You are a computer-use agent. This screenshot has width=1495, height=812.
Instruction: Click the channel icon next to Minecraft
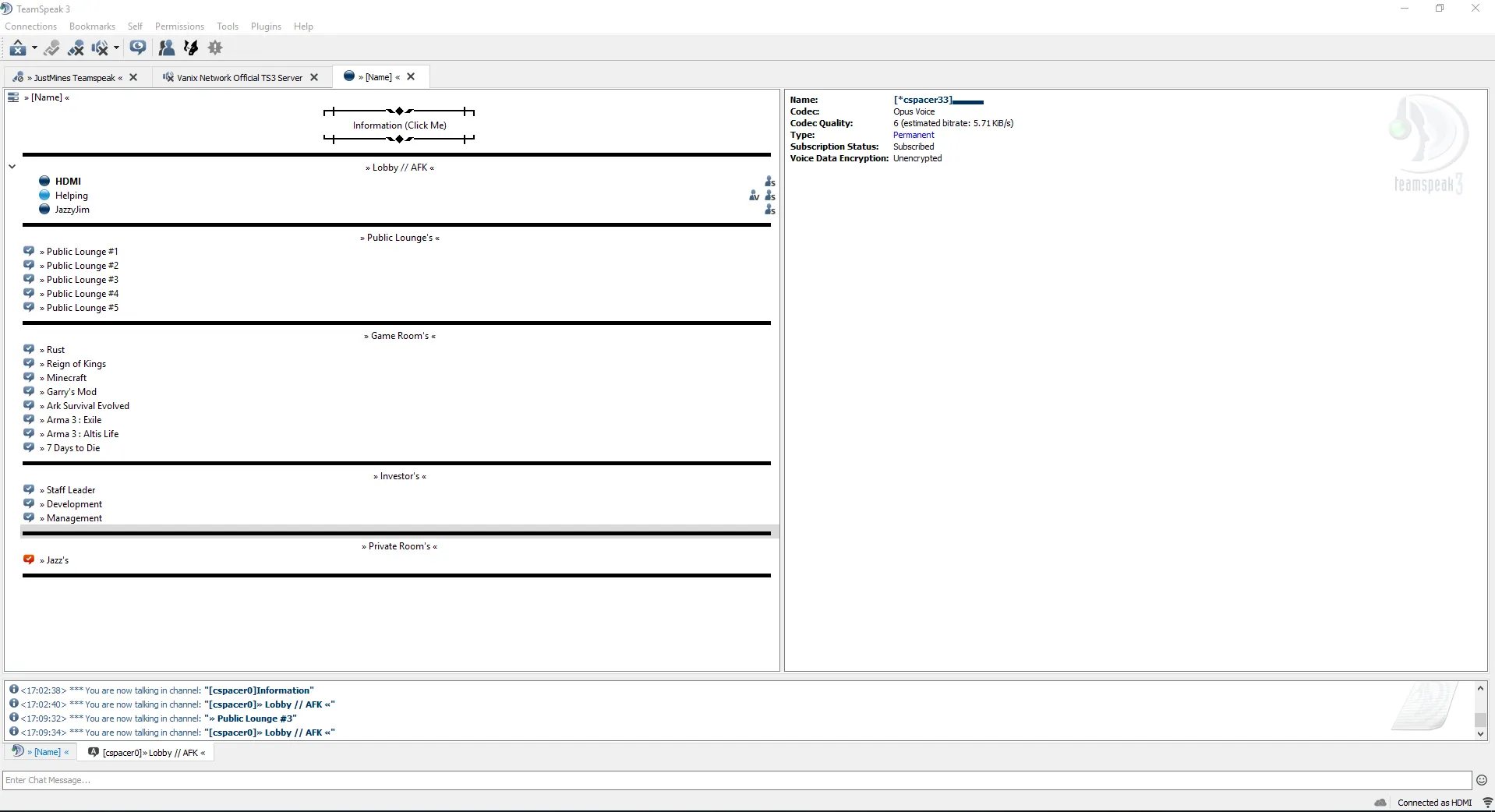coord(29,378)
